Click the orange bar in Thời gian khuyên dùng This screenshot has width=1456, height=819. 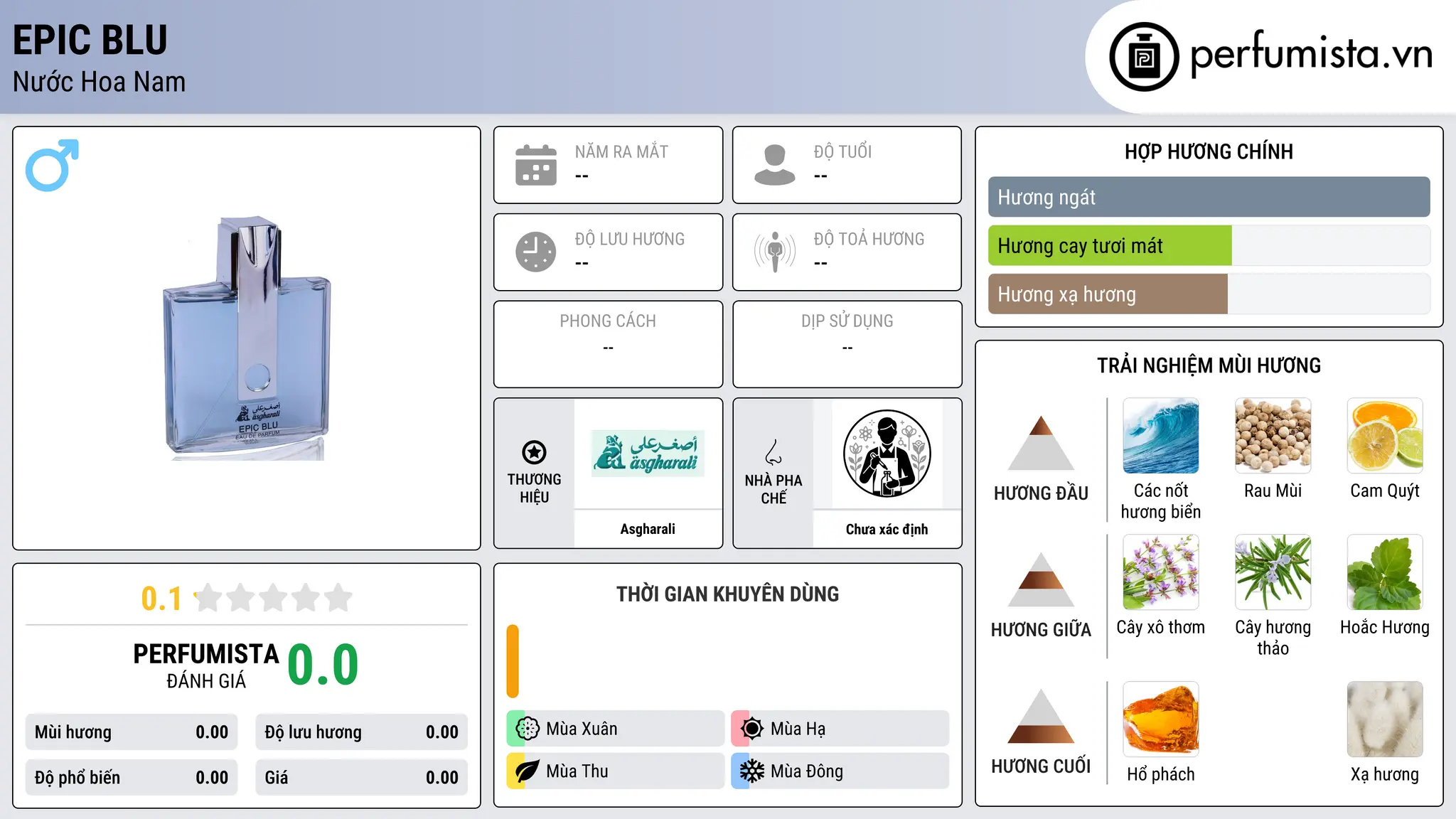tap(513, 661)
